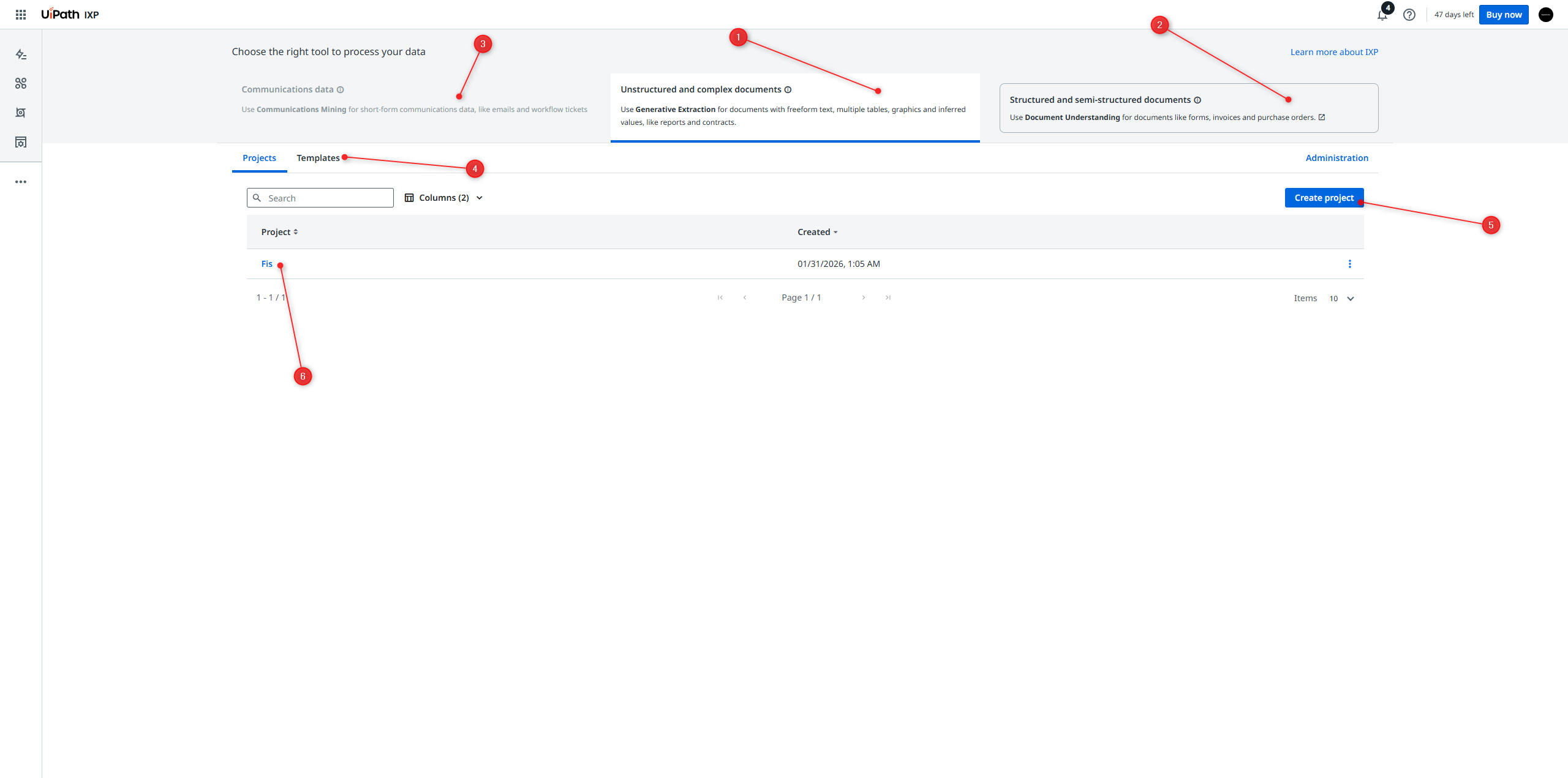Open the app launcher grid icon

point(21,15)
